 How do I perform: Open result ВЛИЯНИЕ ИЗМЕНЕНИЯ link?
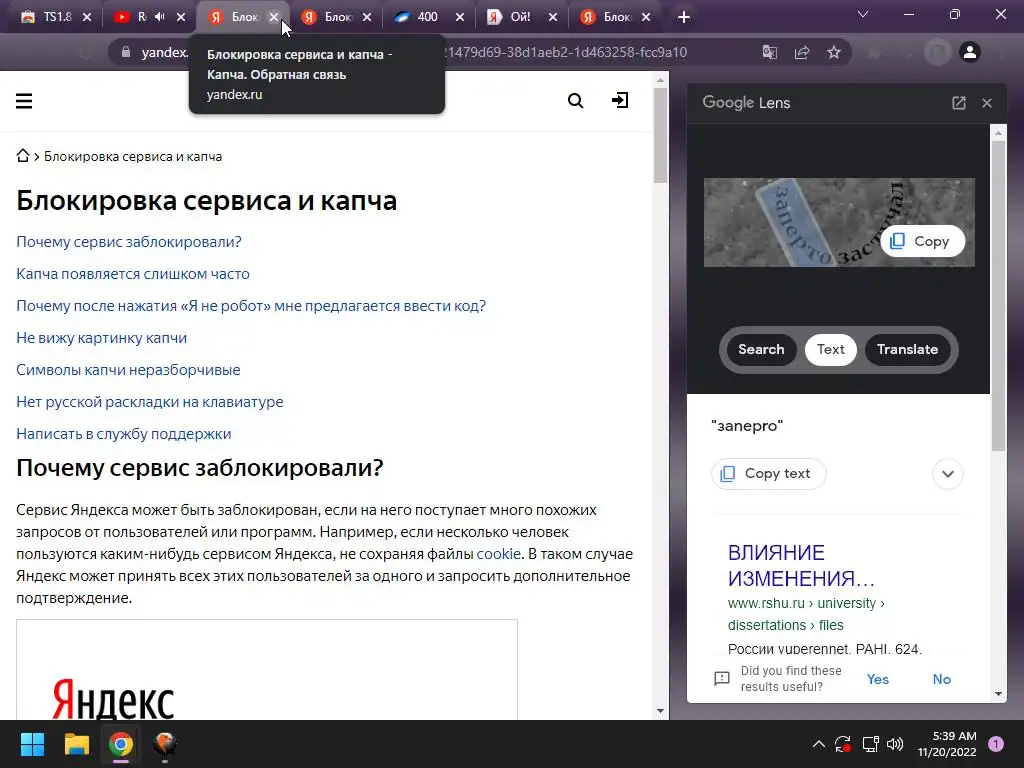801,566
